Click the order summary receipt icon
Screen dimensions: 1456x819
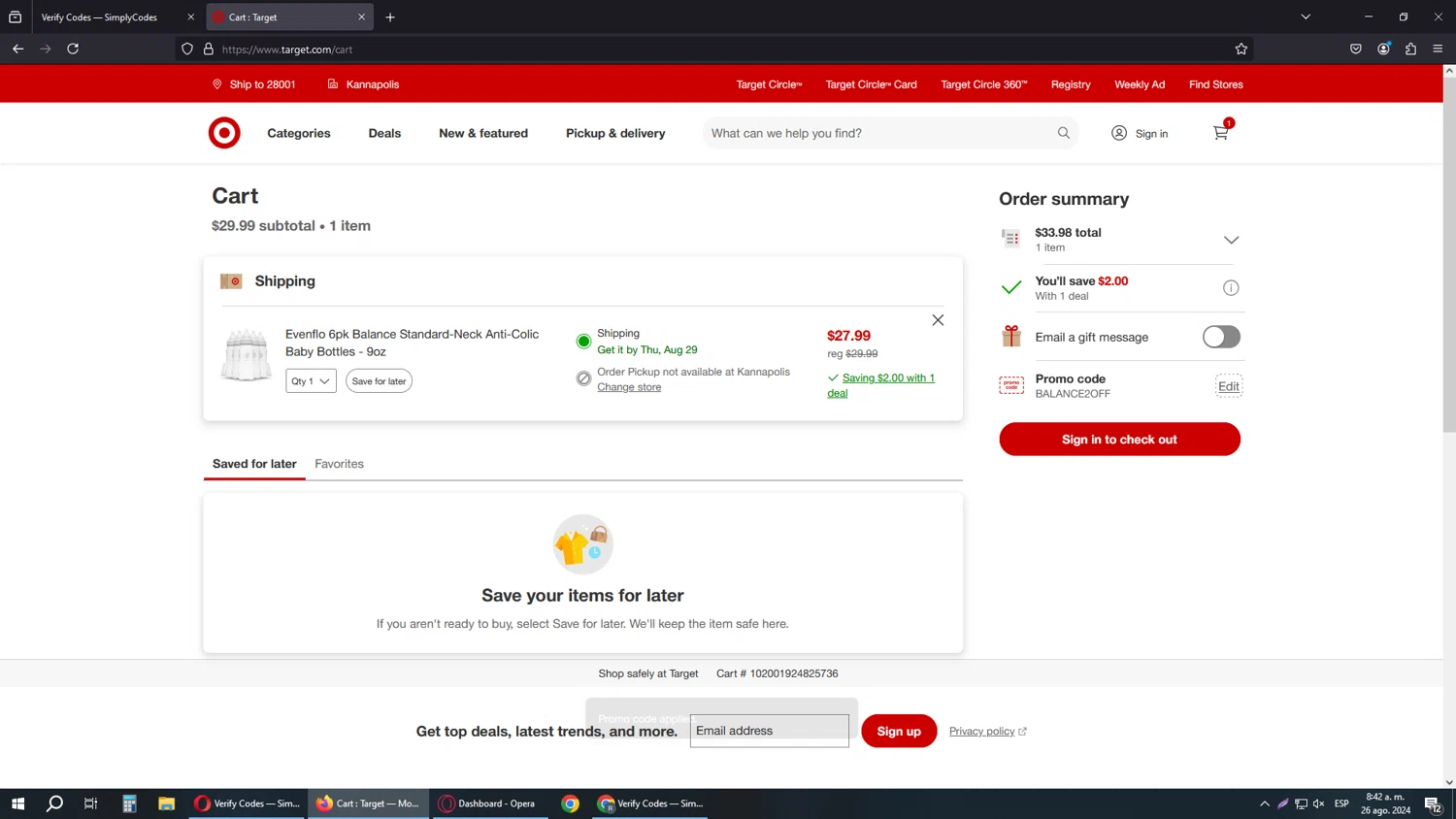[x=1011, y=239]
